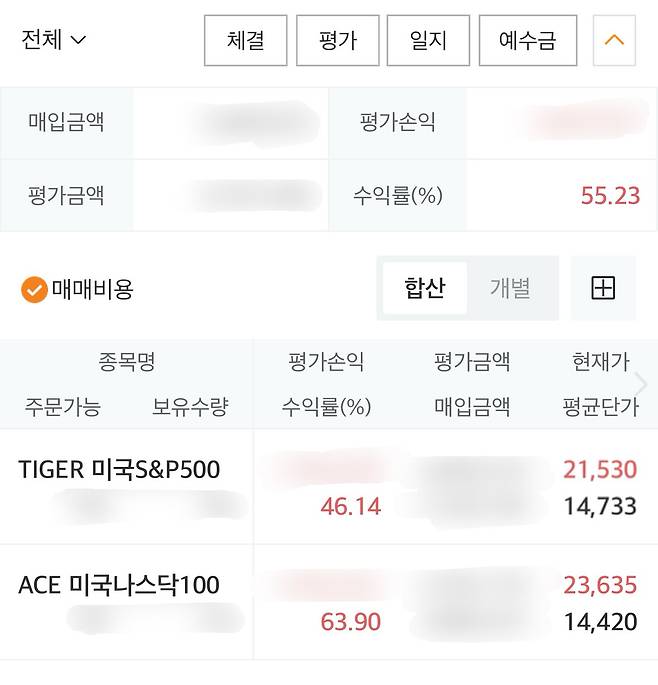Image resolution: width=658 pixels, height=685 pixels.
Task: Select the 합산 view option
Action: click(x=425, y=289)
